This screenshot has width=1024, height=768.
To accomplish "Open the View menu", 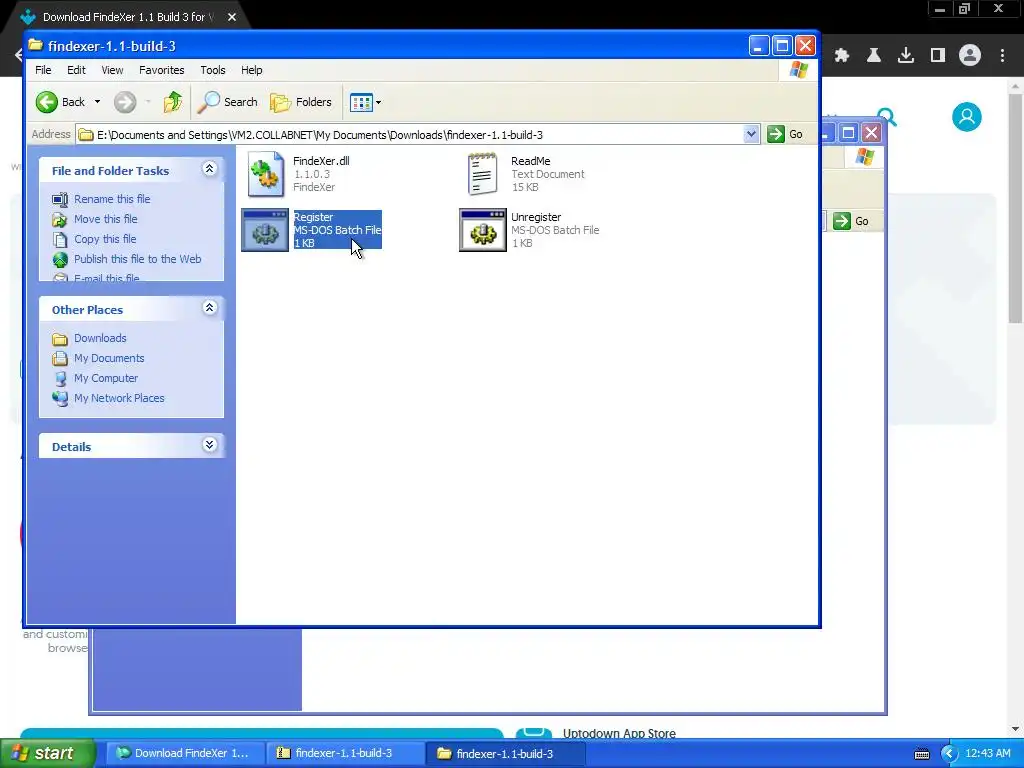I will coord(112,70).
